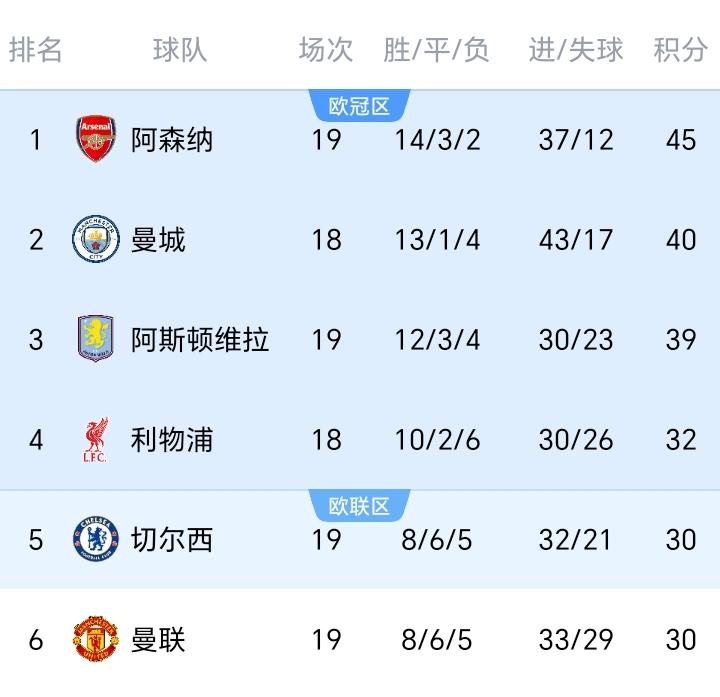Open the 切尔西 team name
Viewport: 720px width, 697px height.
click(x=172, y=539)
